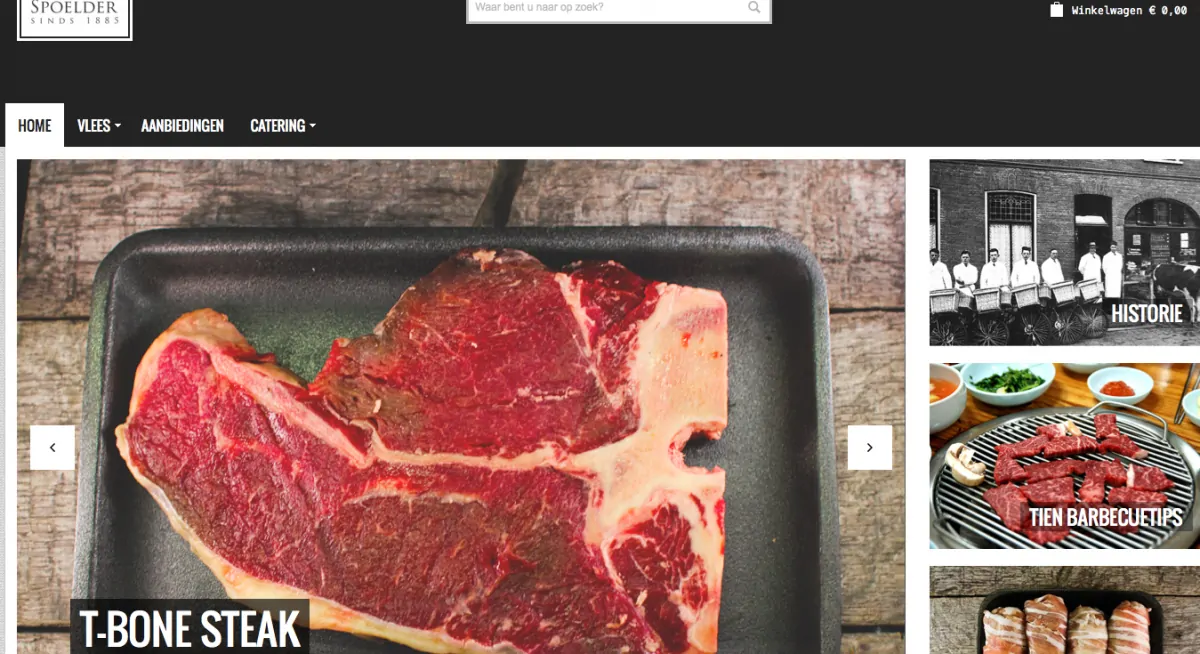
Task: Expand the Catering dropdown menu
Action: pos(283,126)
